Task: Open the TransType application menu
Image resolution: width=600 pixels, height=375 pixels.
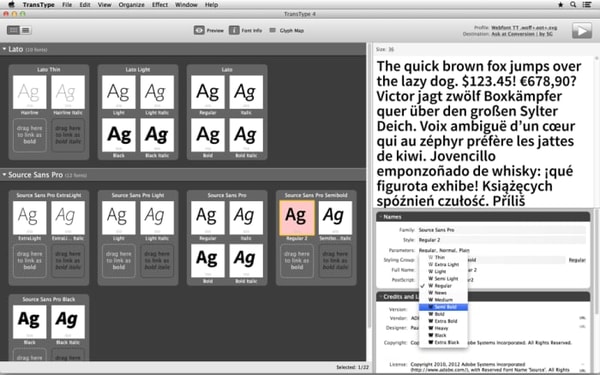Action: point(38,5)
